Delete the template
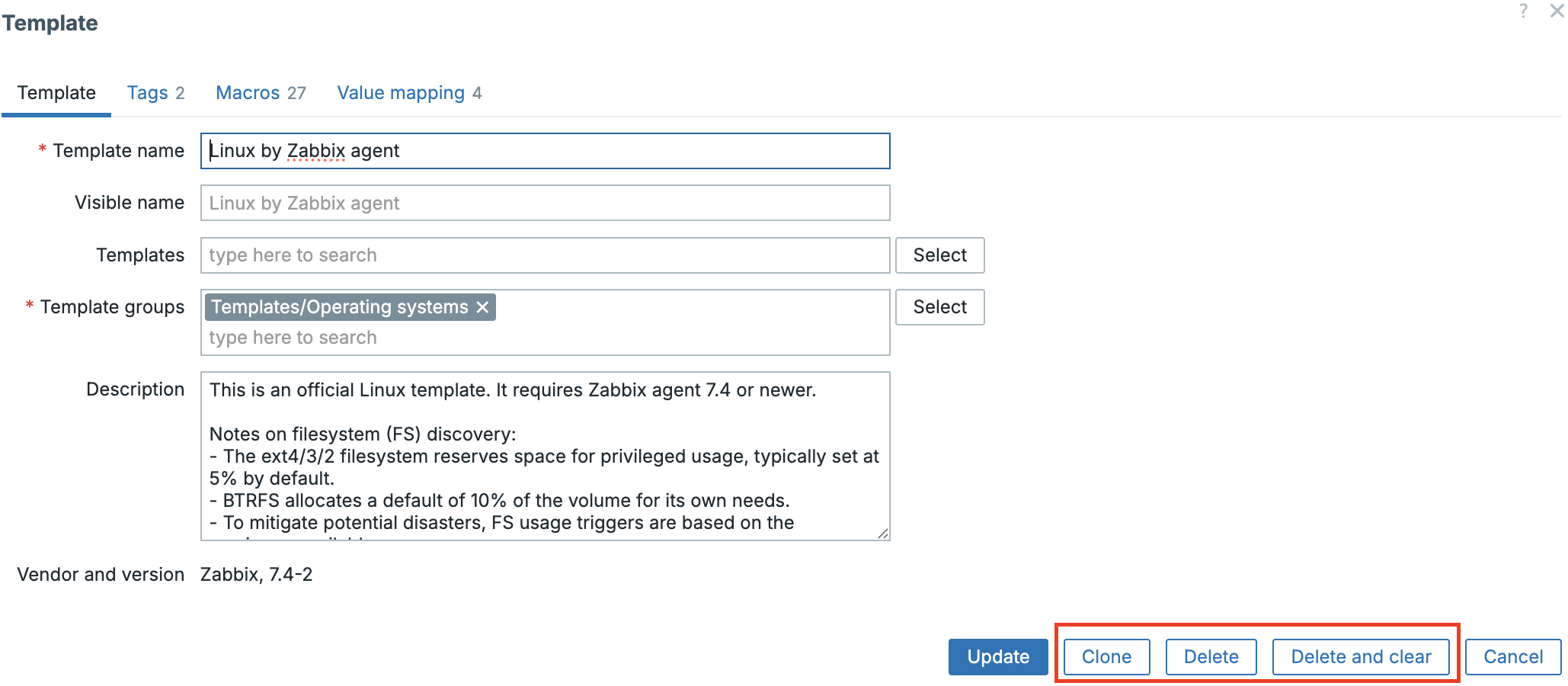 click(x=1211, y=656)
